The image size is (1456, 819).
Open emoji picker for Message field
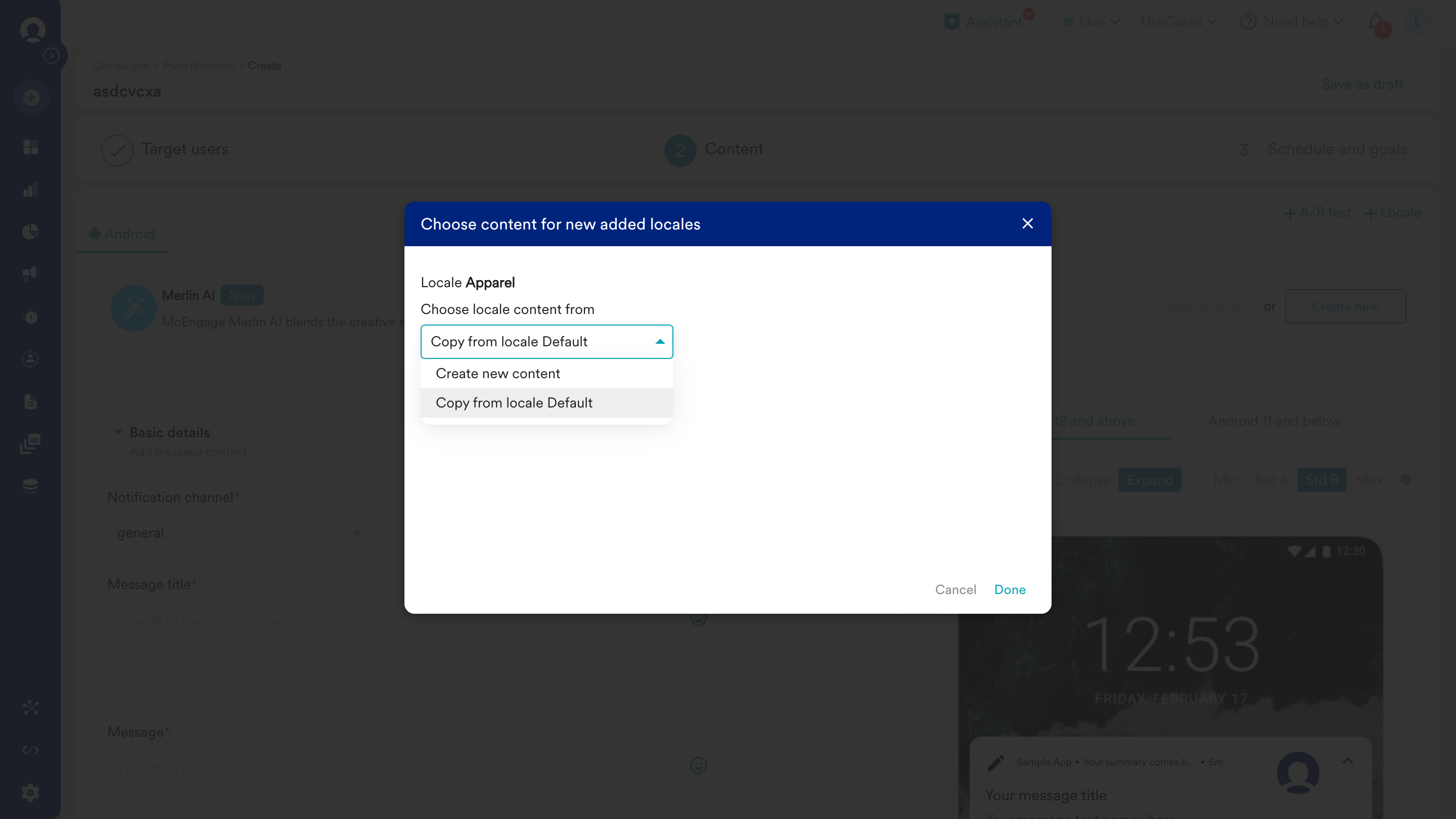tap(699, 765)
